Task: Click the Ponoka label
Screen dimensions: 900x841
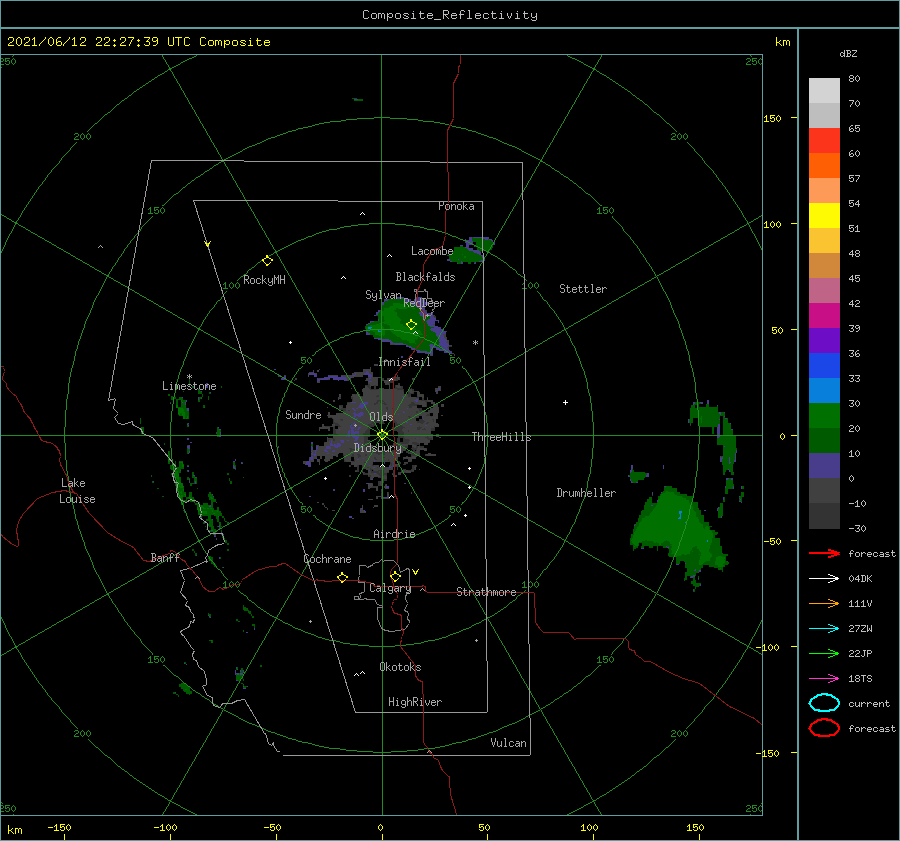Action: pyautogui.click(x=456, y=206)
